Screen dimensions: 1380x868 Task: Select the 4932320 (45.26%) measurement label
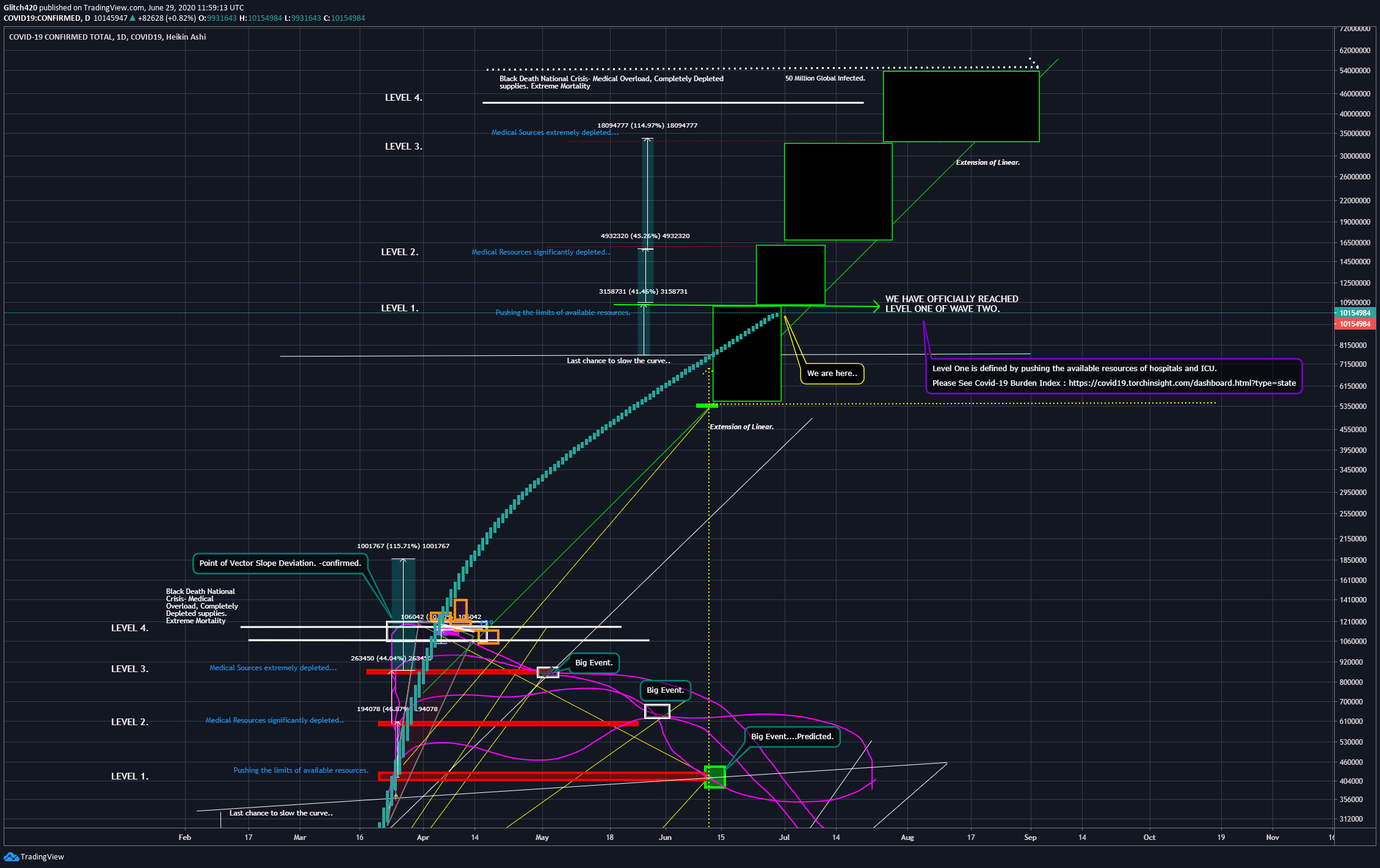point(645,236)
